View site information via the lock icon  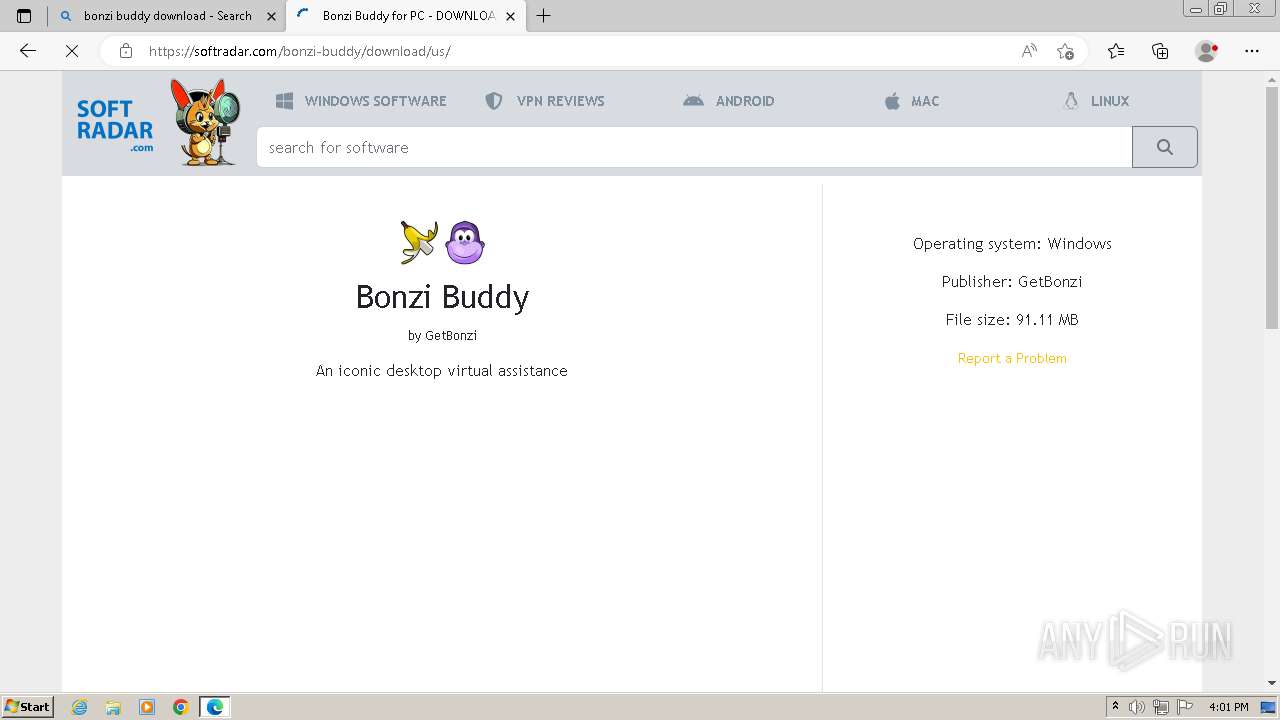click(x=126, y=51)
